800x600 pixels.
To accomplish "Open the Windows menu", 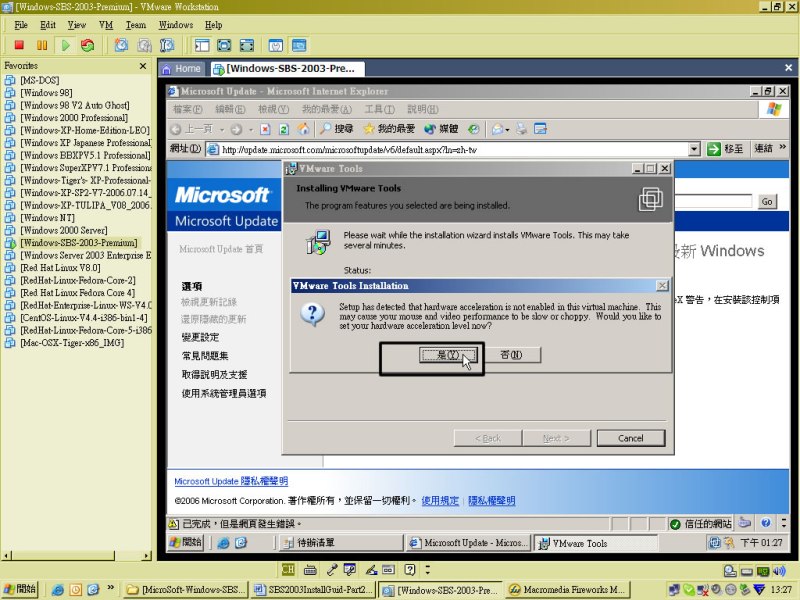I will coord(176,25).
